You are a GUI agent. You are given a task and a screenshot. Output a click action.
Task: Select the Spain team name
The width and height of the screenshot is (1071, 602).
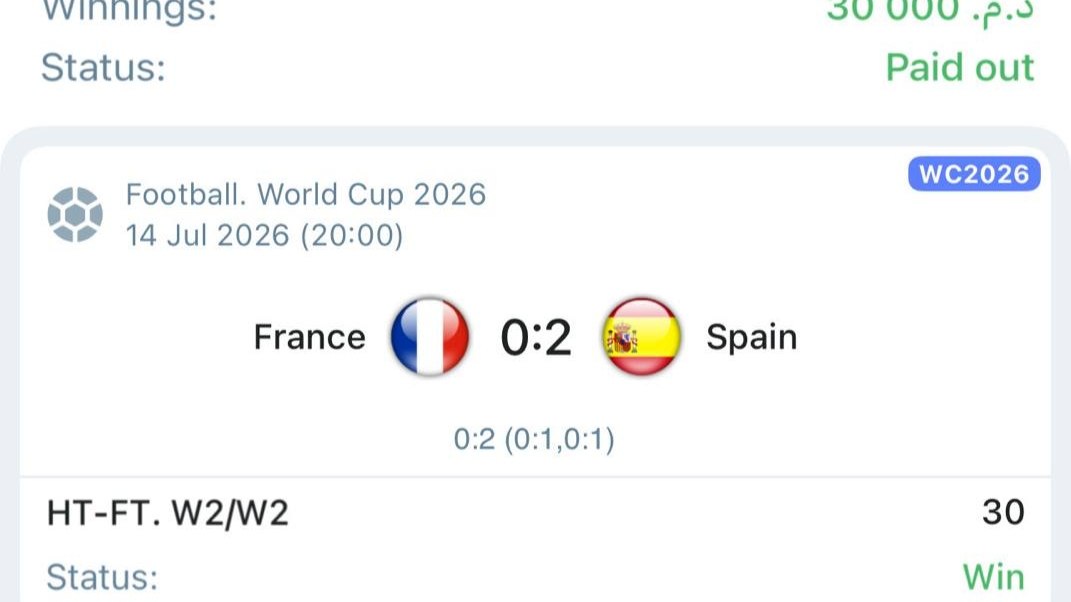[x=751, y=337]
